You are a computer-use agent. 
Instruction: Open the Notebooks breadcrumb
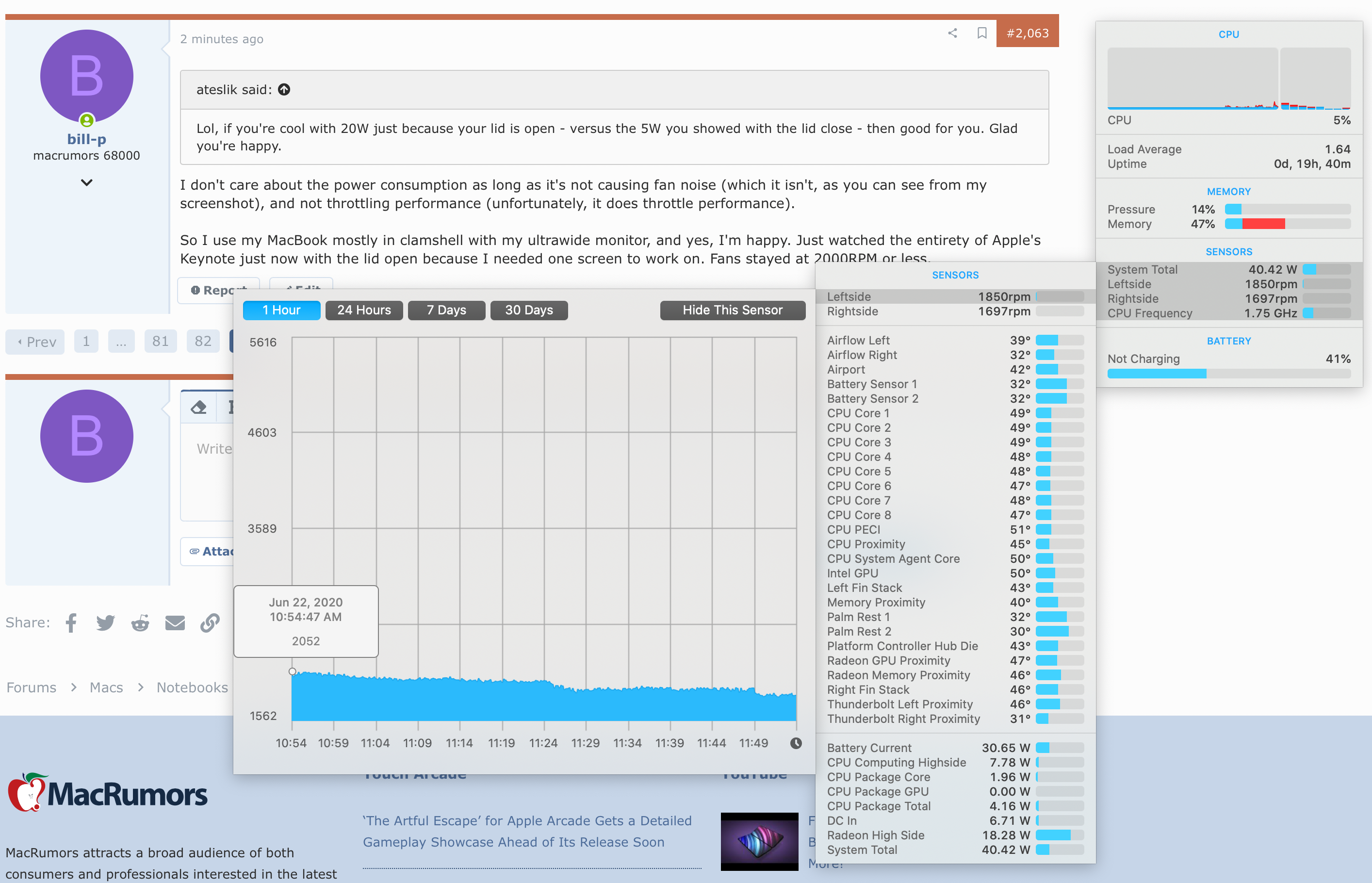click(192, 687)
